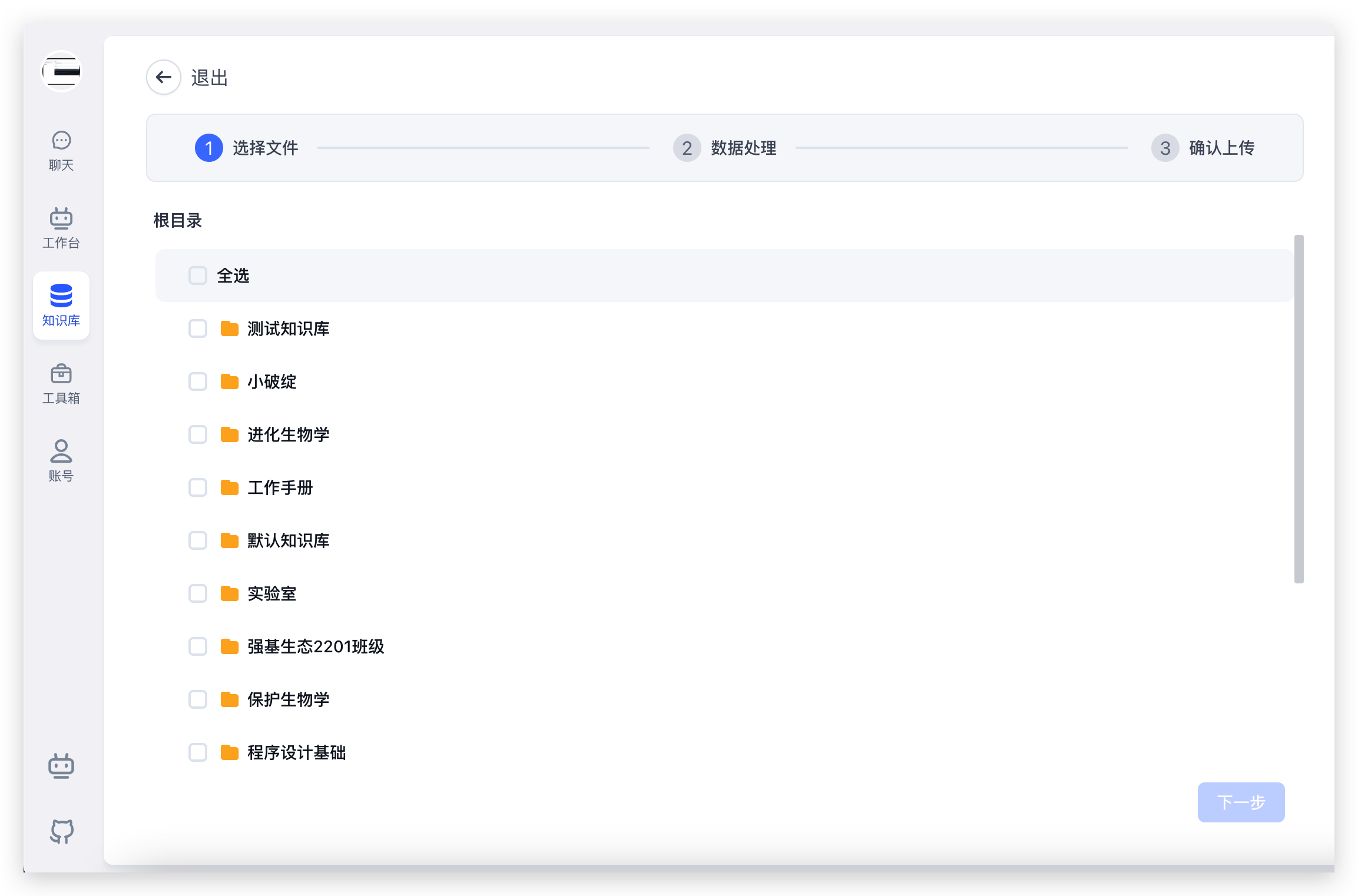The height and width of the screenshot is (896, 1358).
Task: Open the 强基生态2201班级 folder
Action: pos(316,646)
